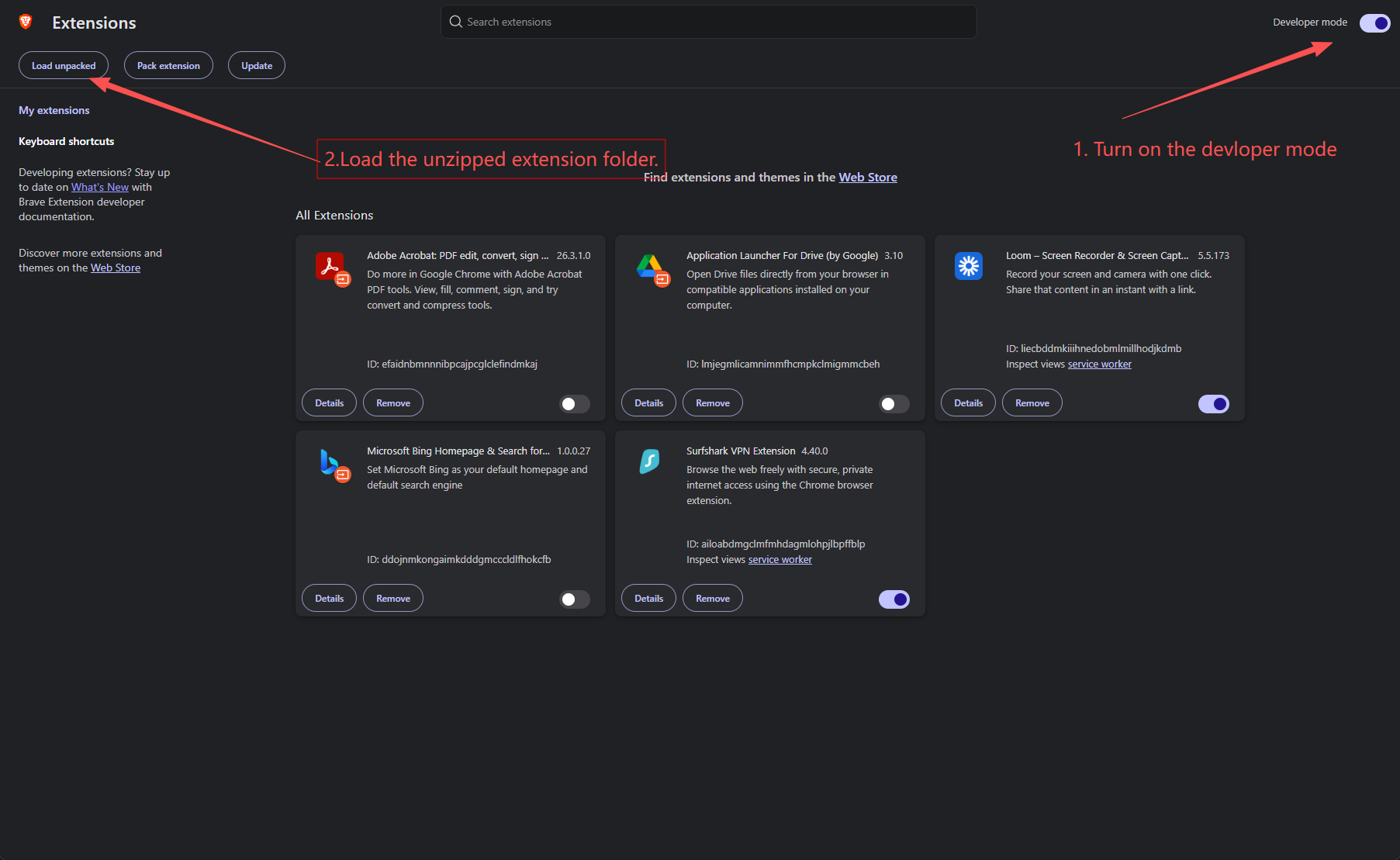Disable the Loom extension toggle
This screenshot has height=860, width=1400.
[x=1214, y=404]
